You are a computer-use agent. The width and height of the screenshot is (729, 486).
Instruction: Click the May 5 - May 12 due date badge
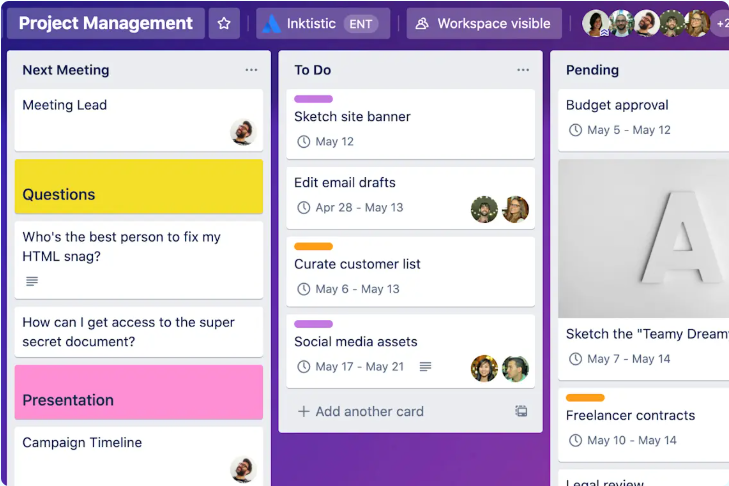coord(619,130)
